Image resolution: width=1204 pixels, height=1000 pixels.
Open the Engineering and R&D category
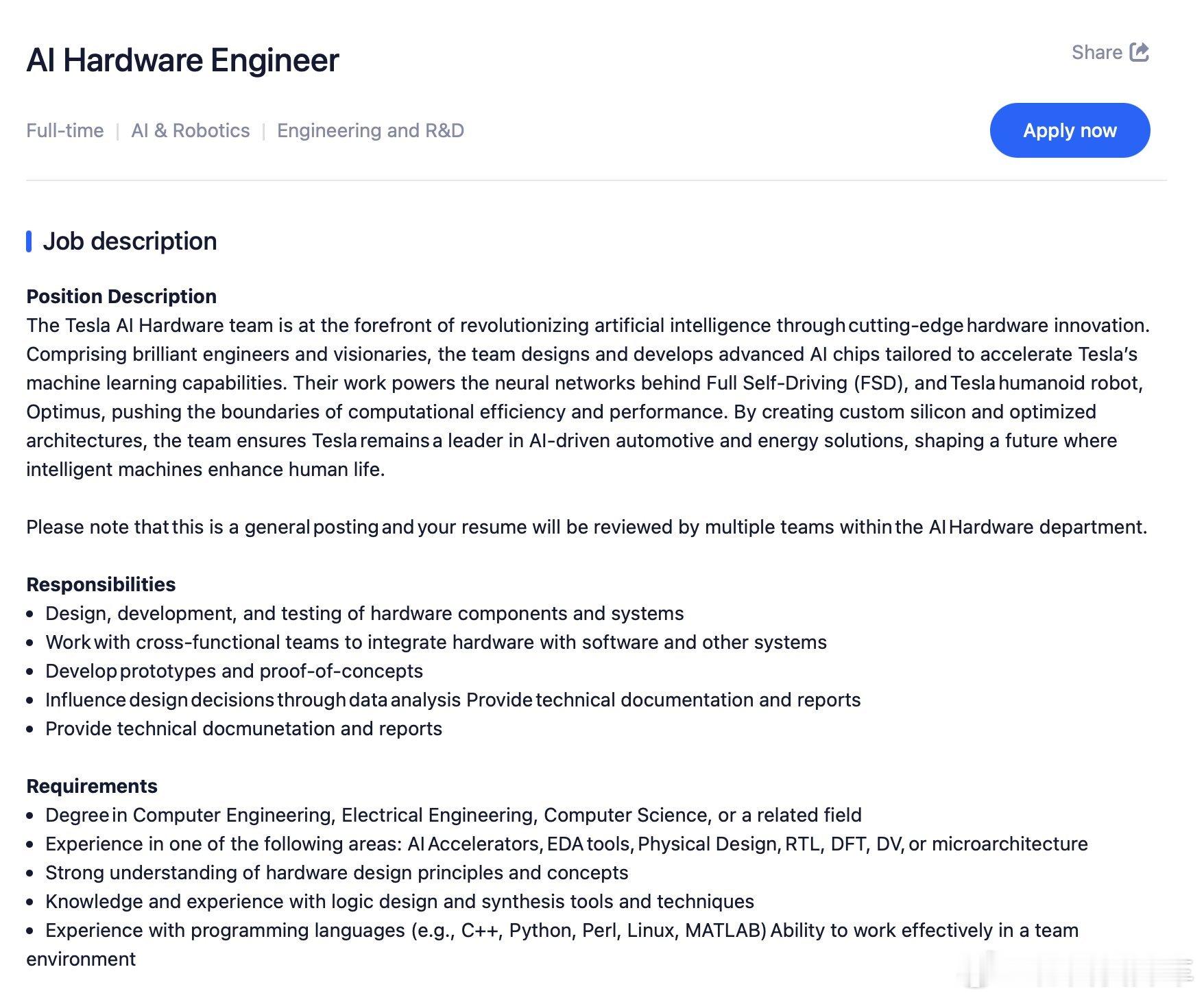point(370,130)
